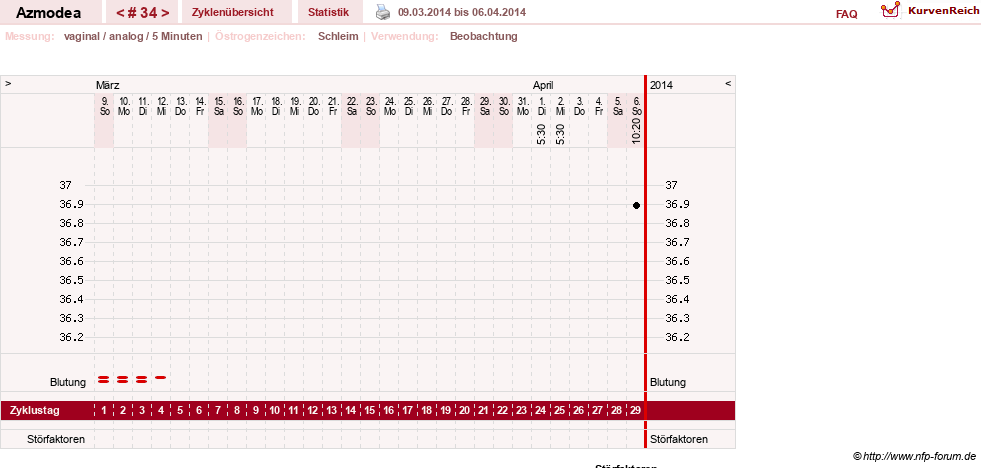Click left 'Blutung' row label
Screen dimensions: 981x468
pos(68,382)
